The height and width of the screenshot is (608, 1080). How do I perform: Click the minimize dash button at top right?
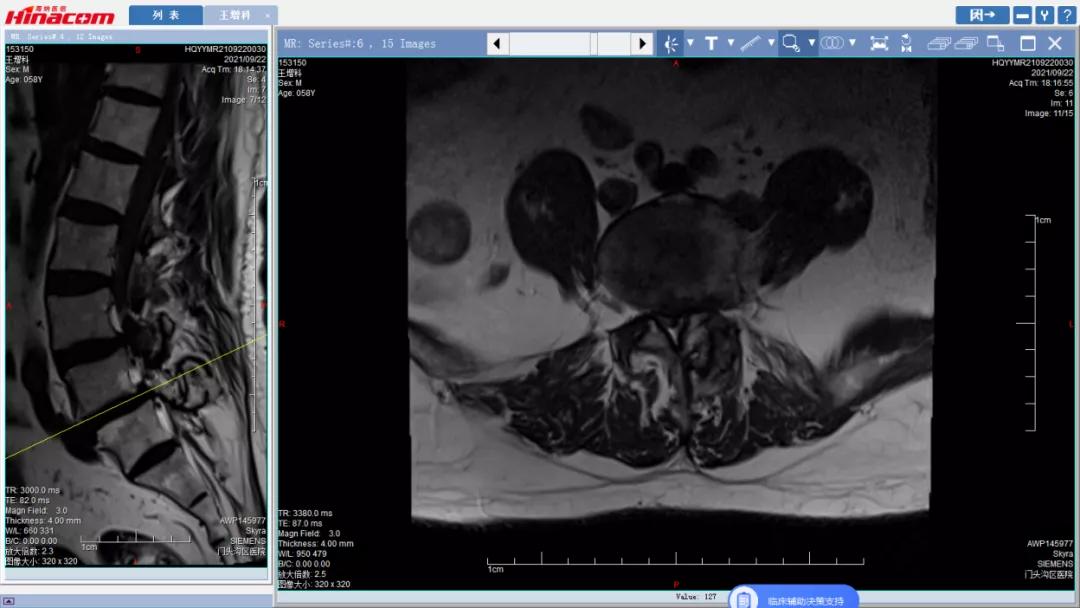1023,14
